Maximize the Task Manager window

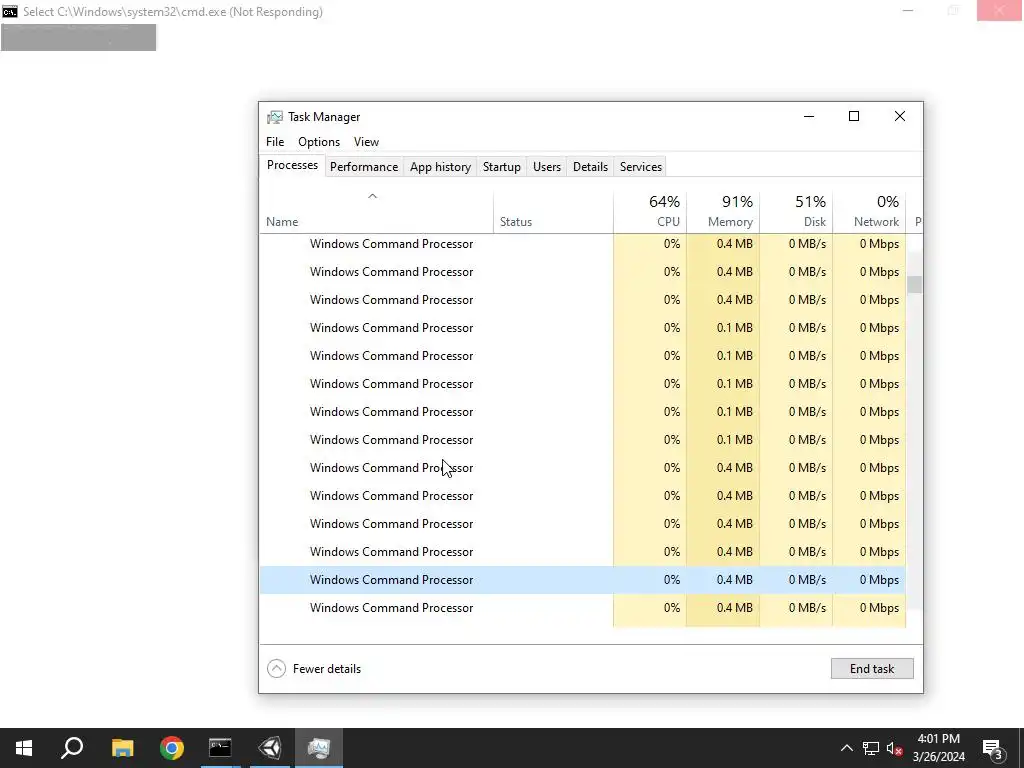(854, 116)
